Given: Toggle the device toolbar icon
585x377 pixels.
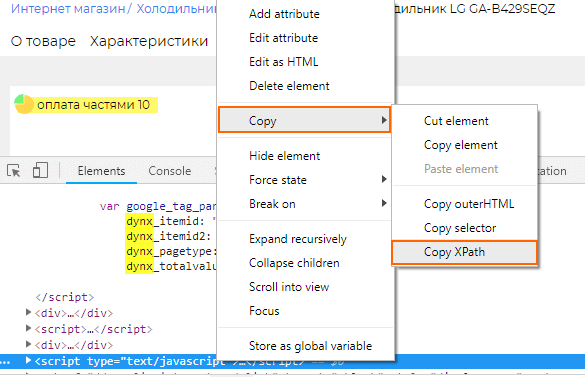Looking at the screenshot, I should (40, 170).
